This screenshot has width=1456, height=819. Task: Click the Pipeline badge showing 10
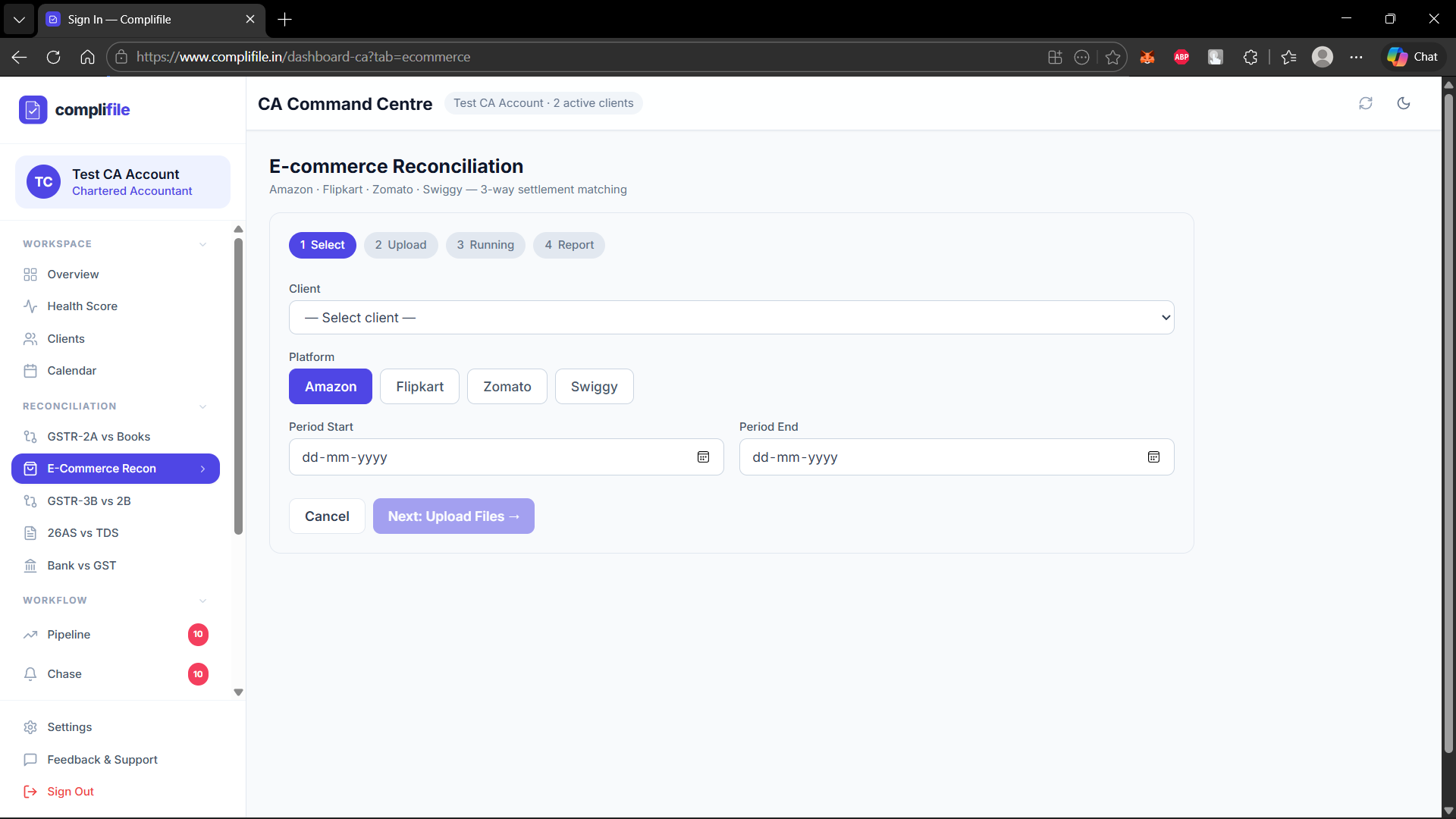click(x=198, y=635)
